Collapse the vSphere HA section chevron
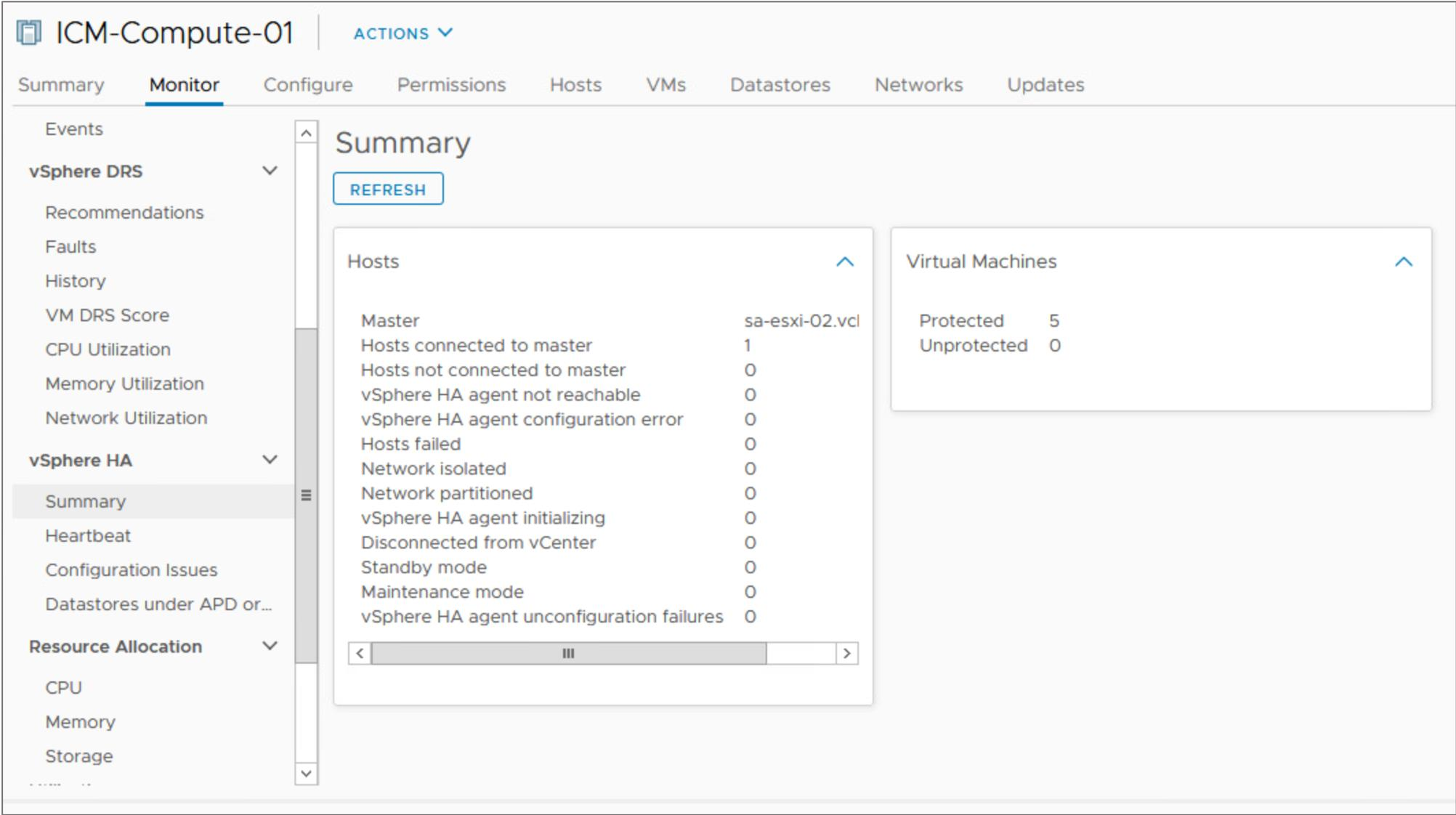 [270, 460]
